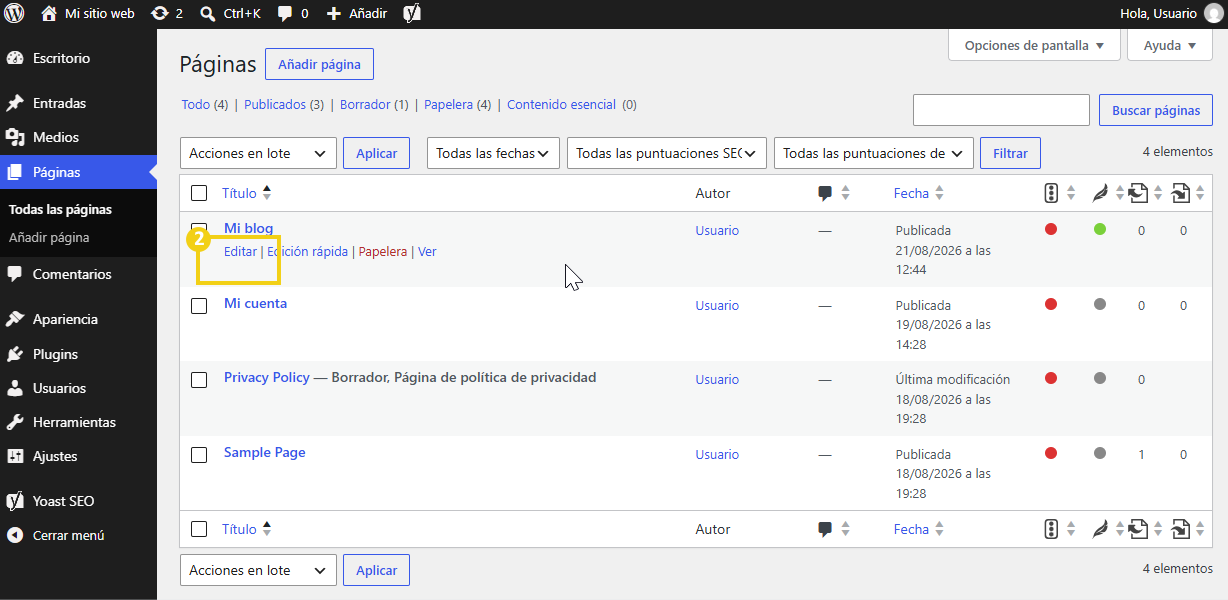Tick the select-all checkbox in table footer

(199, 529)
